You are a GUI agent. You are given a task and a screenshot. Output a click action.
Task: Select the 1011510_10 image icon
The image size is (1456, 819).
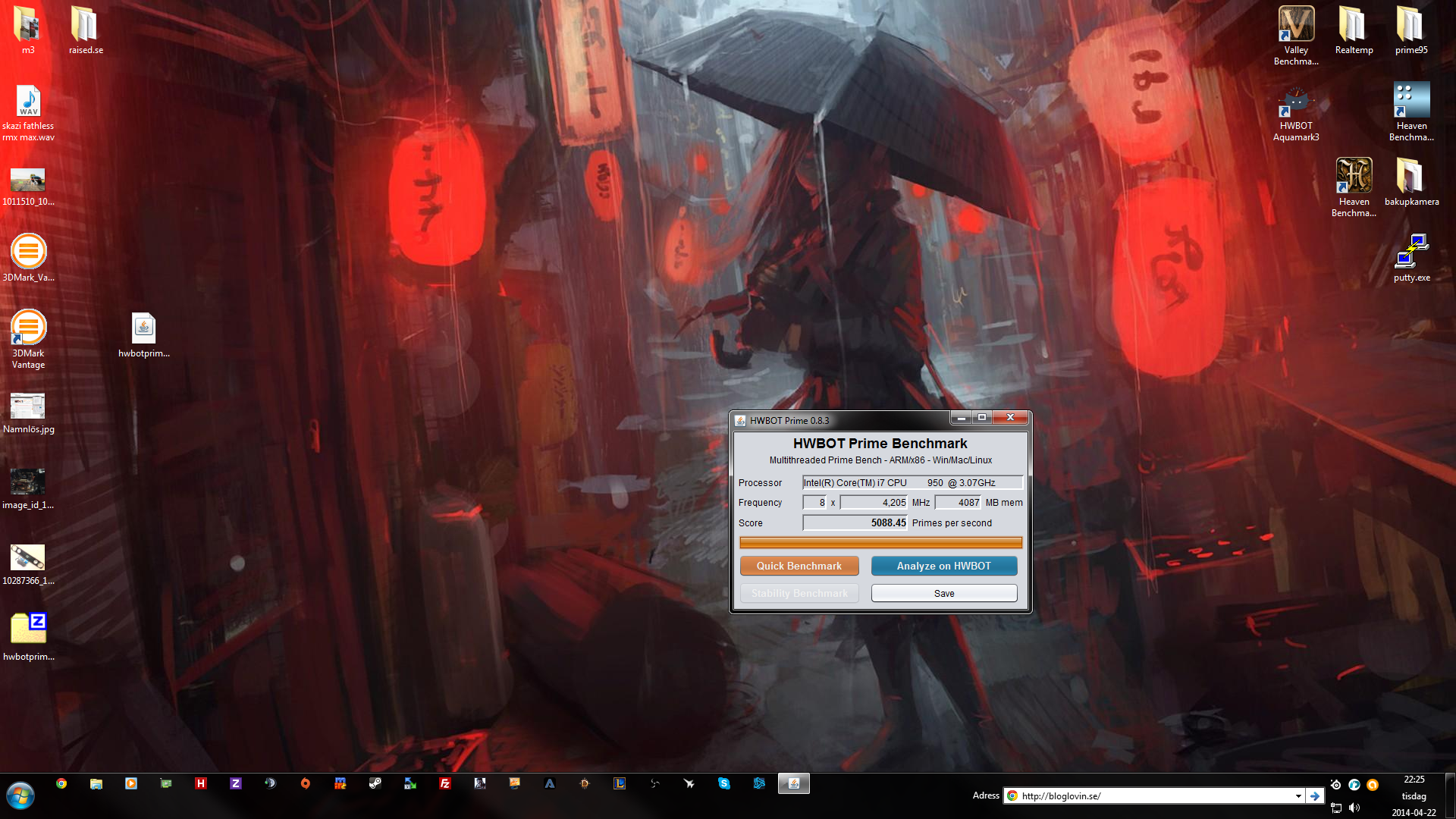point(28,187)
